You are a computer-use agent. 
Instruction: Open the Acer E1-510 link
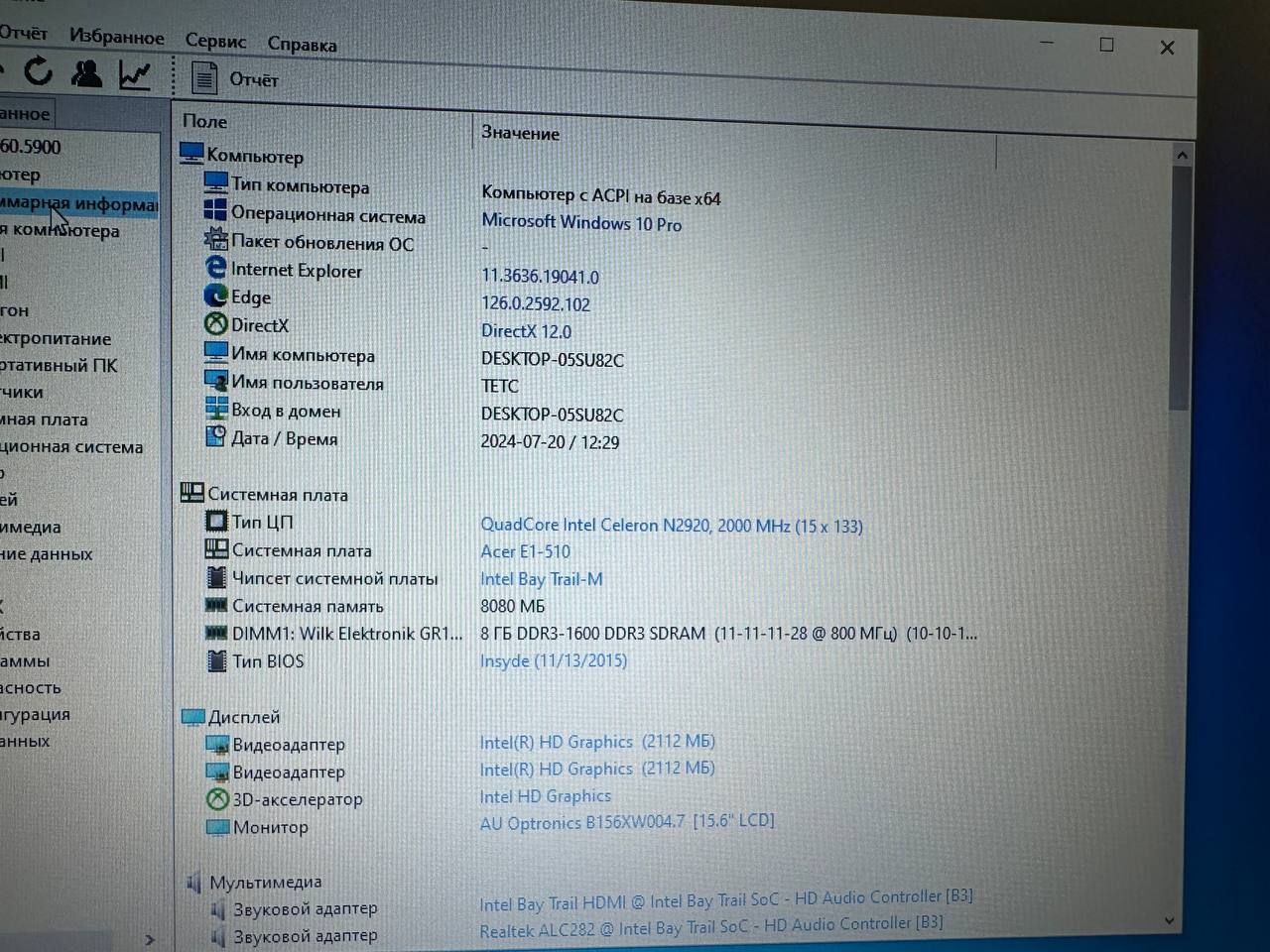coord(525,551)
